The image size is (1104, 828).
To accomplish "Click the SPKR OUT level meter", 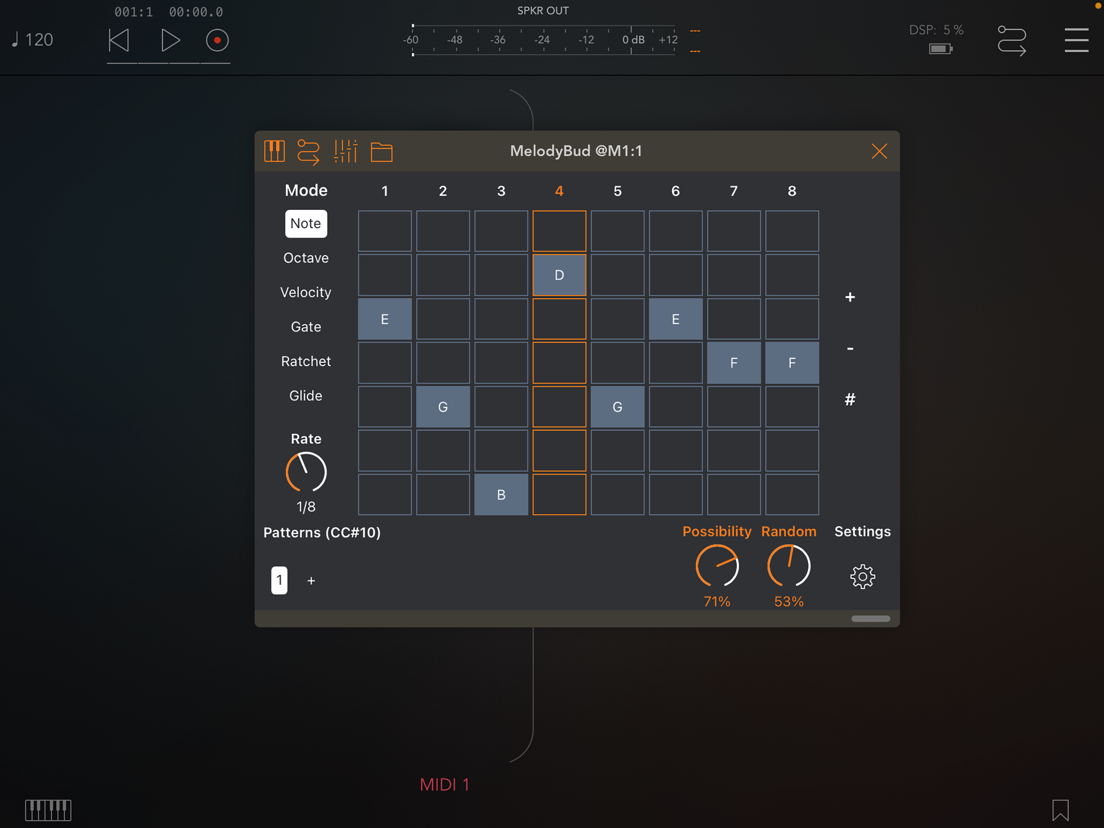I will click(543, 39).
